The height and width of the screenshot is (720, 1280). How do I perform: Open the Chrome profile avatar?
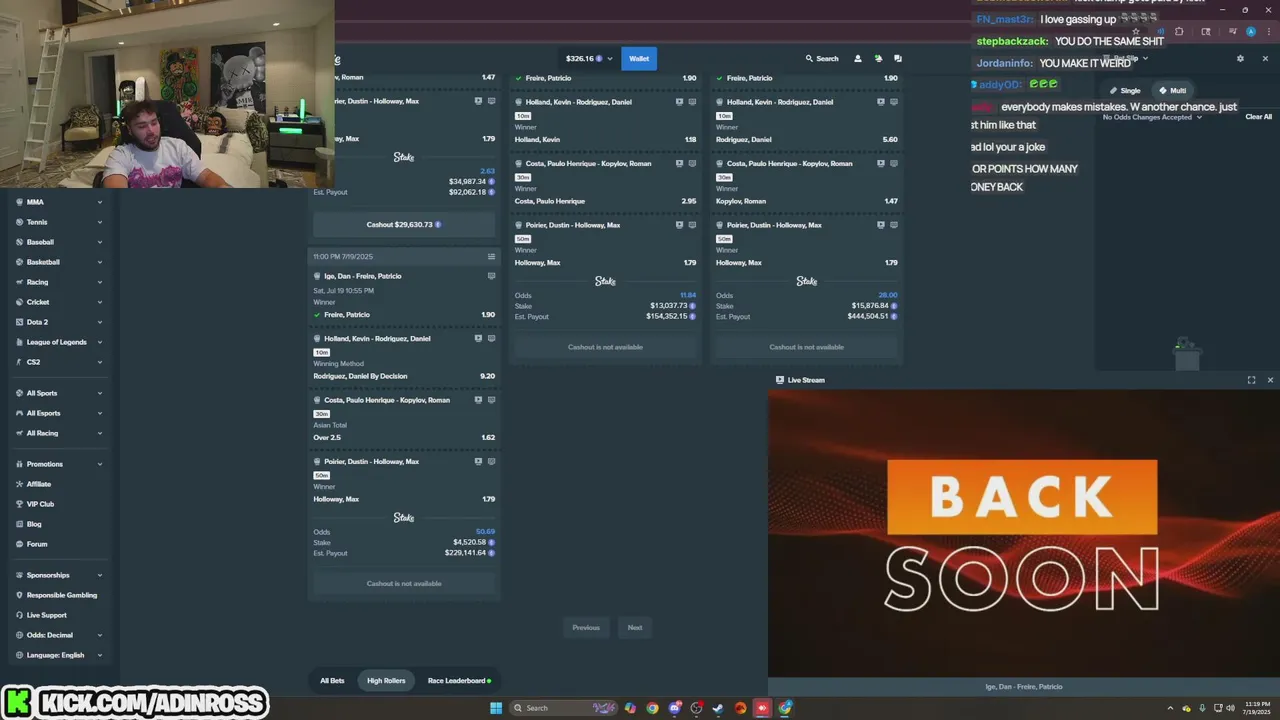tap(1250, 32)
